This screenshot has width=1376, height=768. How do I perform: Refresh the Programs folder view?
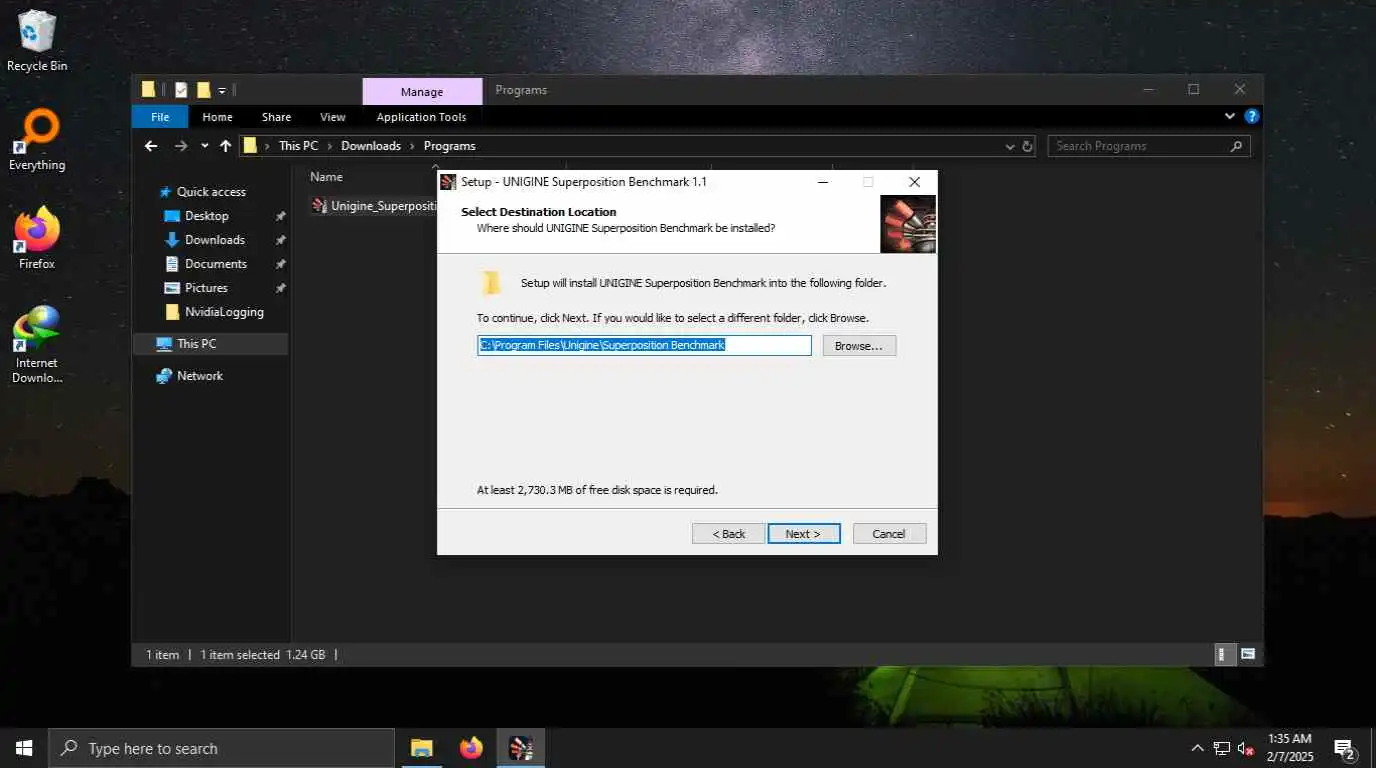[1027, 146]
